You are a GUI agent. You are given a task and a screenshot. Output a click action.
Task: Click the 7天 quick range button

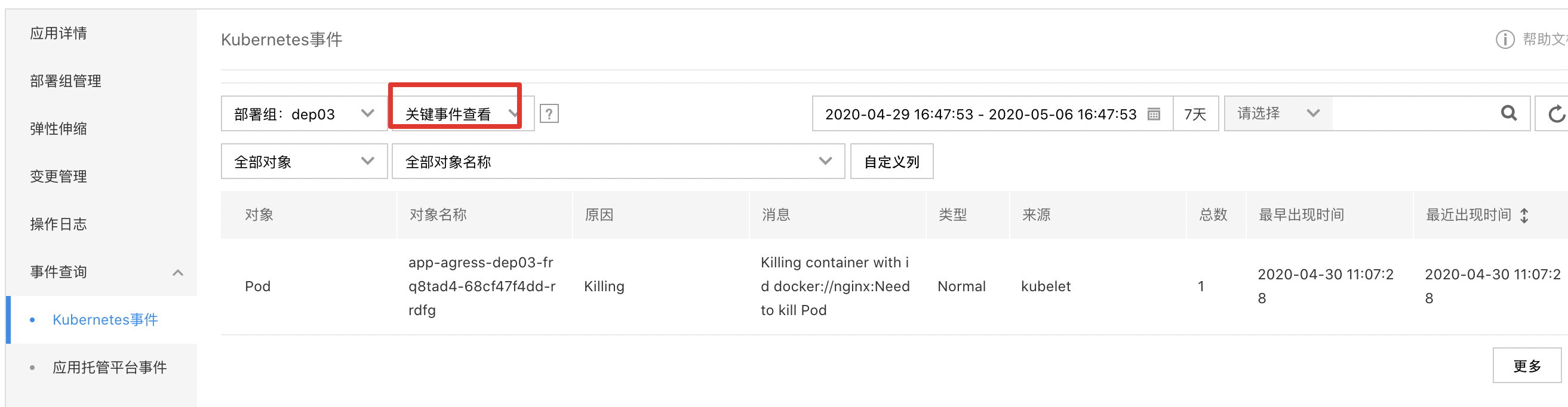1195,114
